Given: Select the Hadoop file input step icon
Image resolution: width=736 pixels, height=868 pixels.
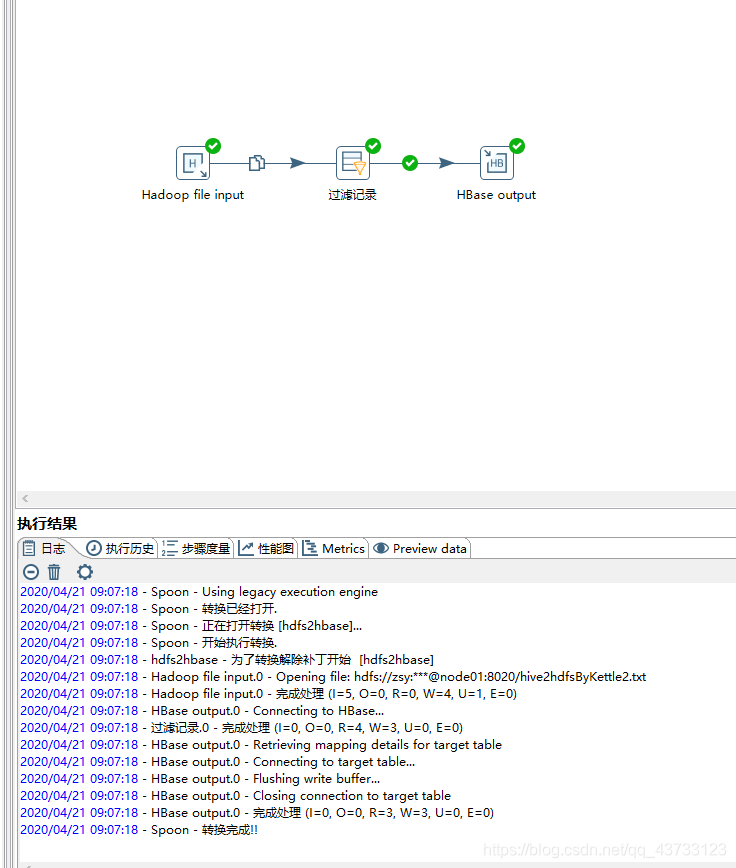Looking at the screenshot, I should tap(193, 163).
